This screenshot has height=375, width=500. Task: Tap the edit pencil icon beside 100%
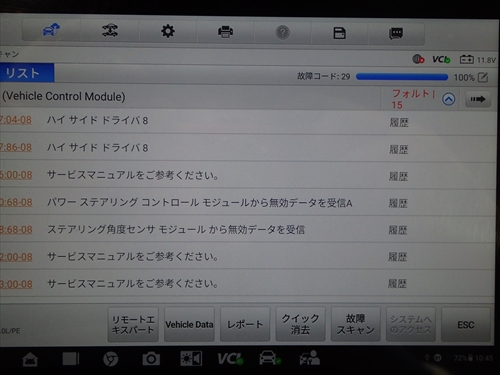(483, 77)
